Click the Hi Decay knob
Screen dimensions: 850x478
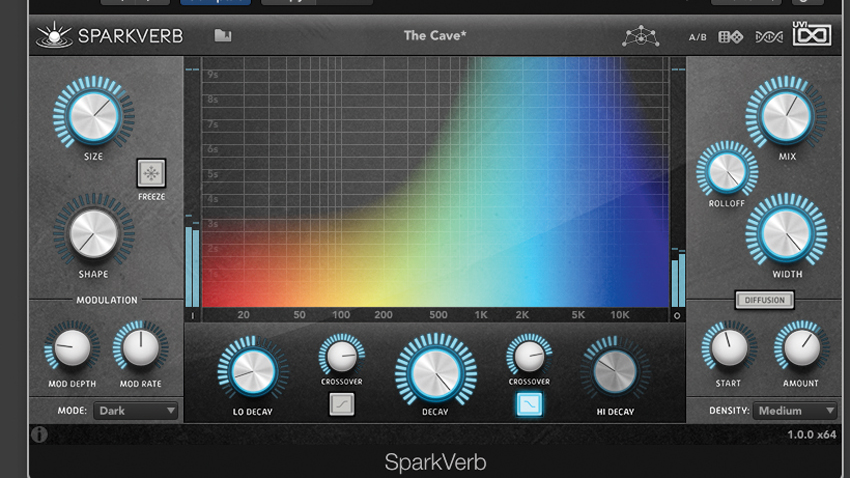[615, 372]
